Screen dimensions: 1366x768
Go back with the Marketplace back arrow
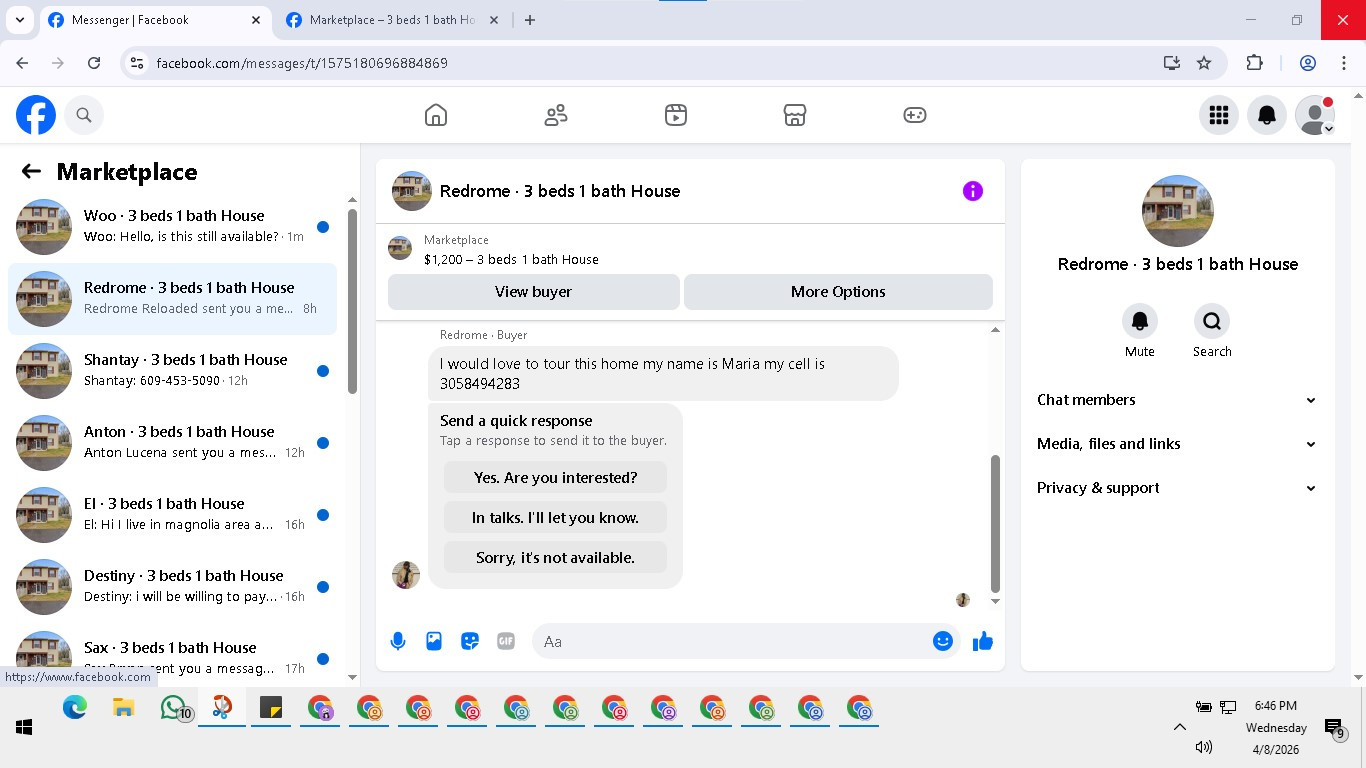31,171
